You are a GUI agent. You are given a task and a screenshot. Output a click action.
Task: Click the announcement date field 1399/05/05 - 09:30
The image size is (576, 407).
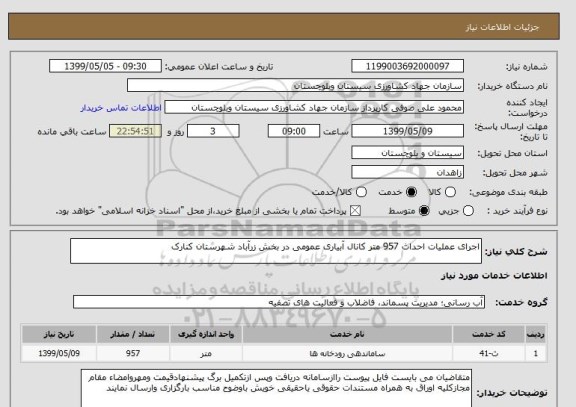(x=105, y=66)
